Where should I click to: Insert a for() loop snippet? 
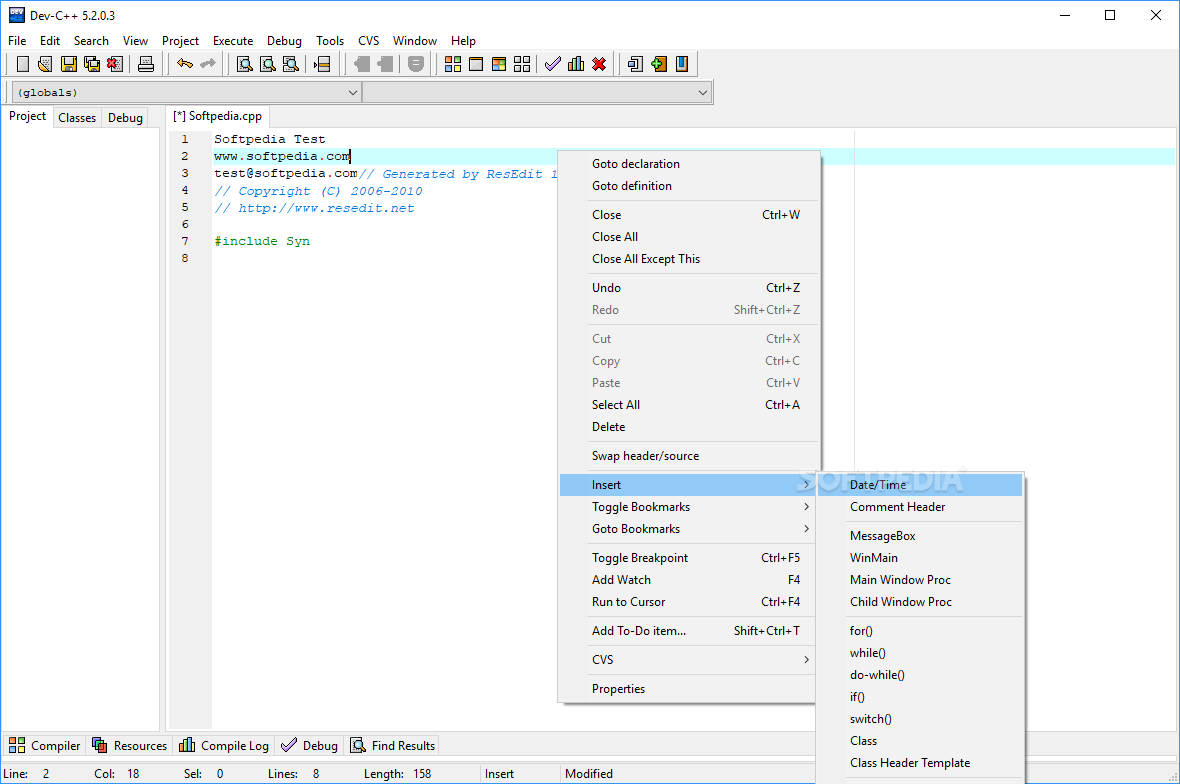(x=920, y=631)
